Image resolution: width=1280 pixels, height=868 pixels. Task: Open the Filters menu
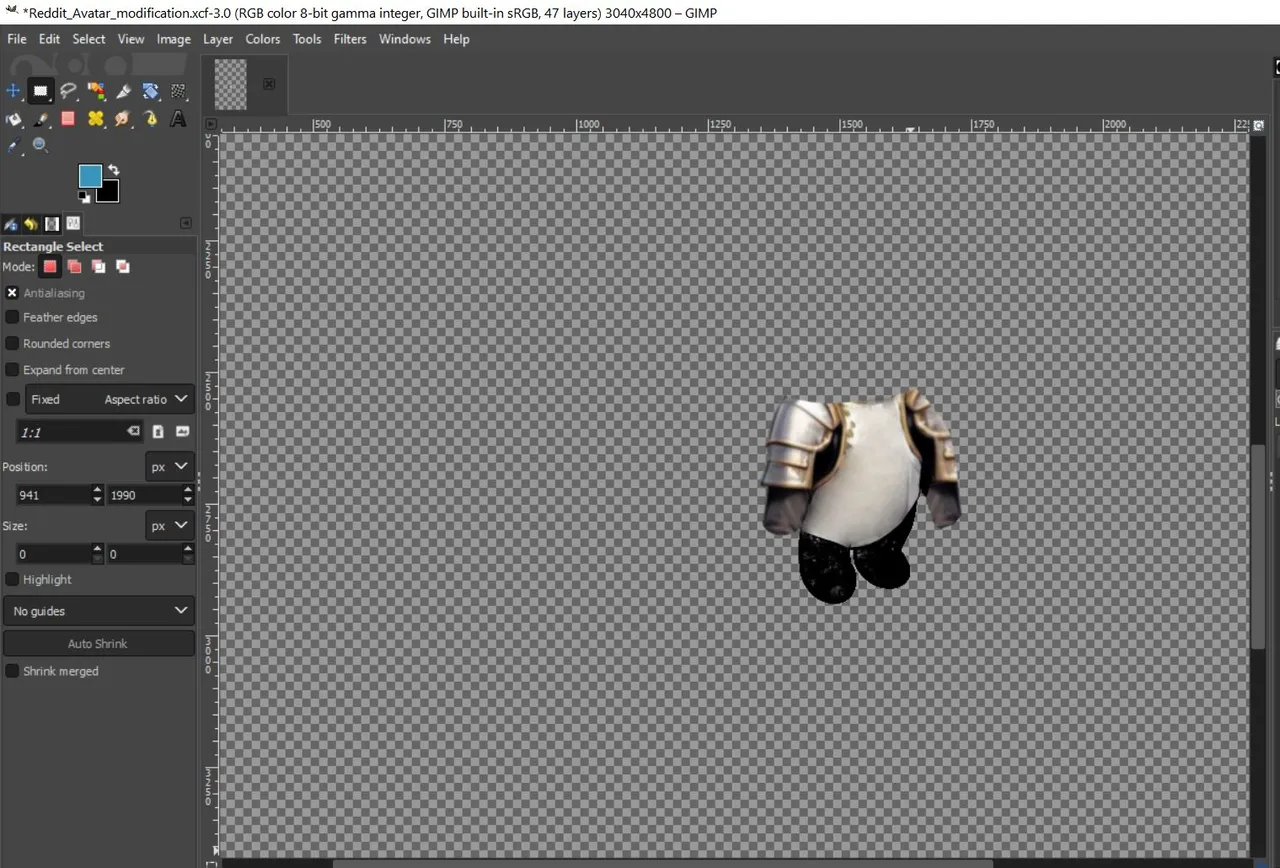[x=350, y=39]
